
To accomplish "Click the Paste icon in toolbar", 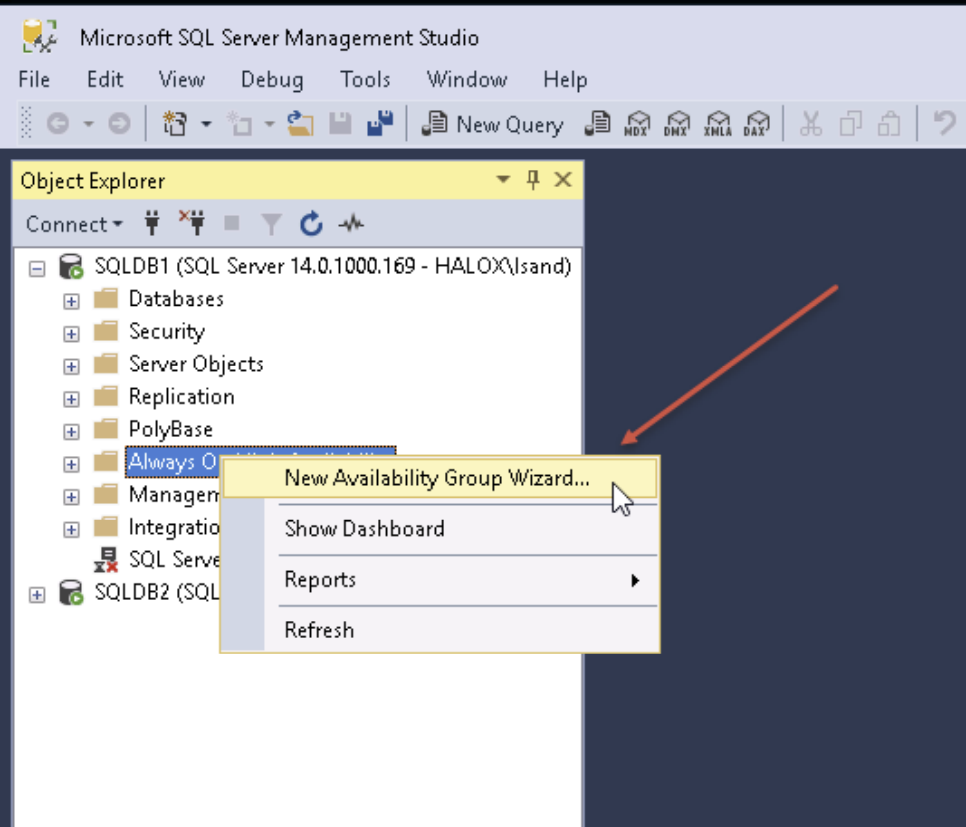I will [x=889, y=124].
